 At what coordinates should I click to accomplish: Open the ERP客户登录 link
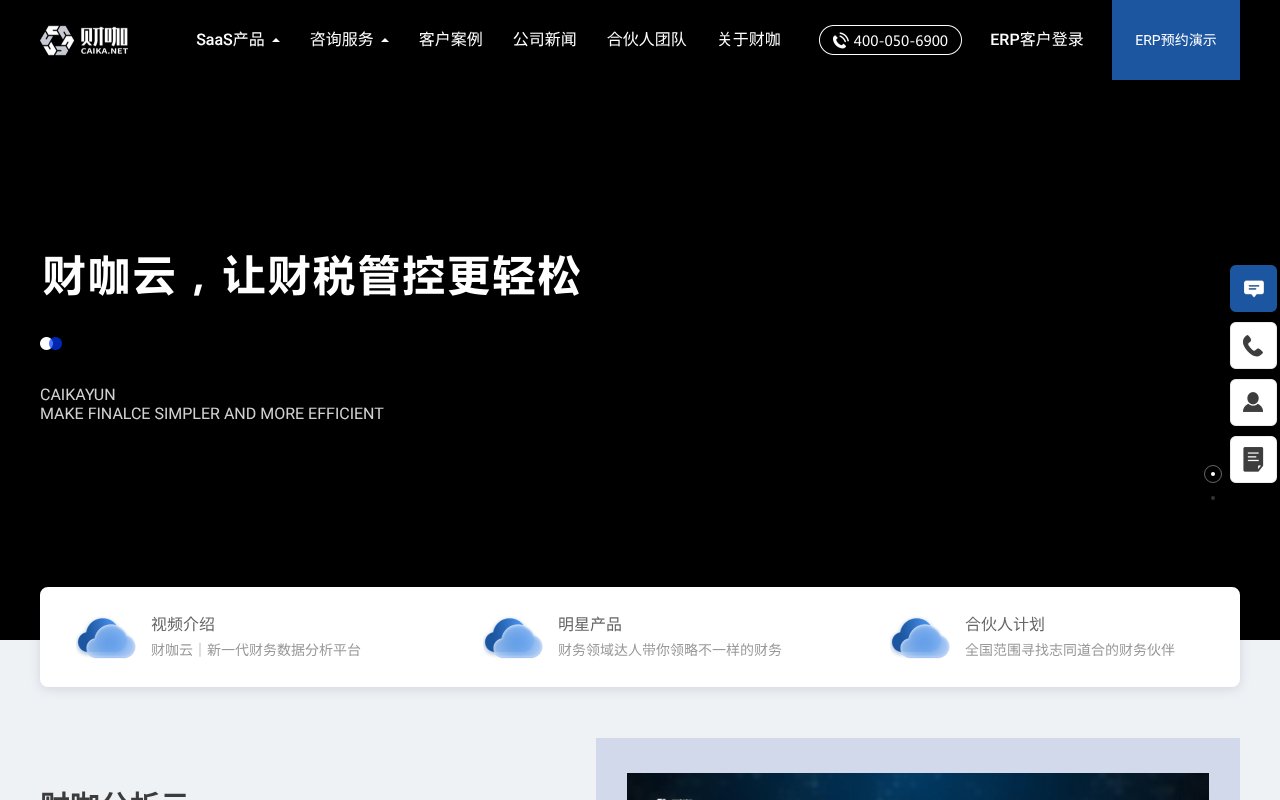tap(1037, 40)
